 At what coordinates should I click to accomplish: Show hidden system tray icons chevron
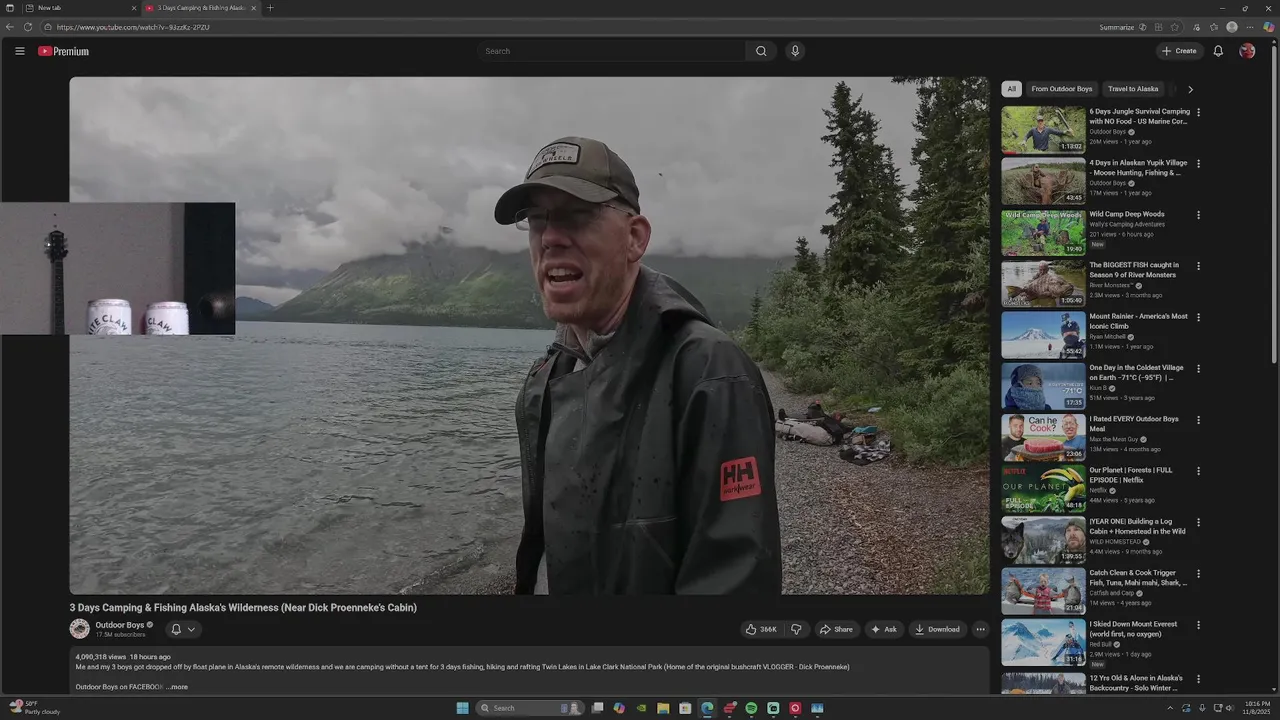pyautogui.click(x=1170, y=708)
